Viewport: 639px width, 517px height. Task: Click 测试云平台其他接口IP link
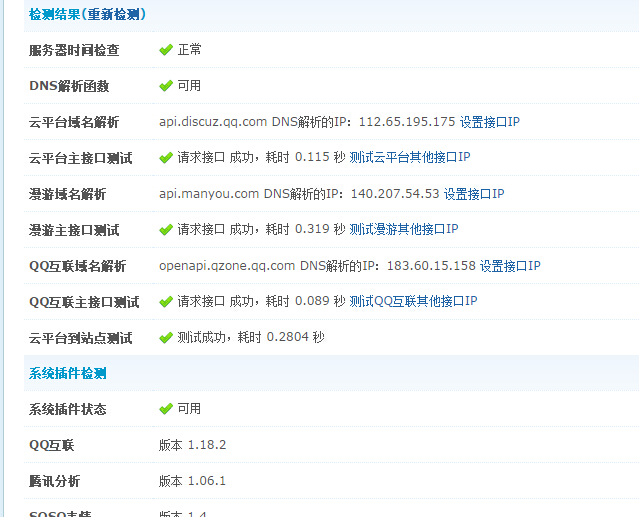click(410, 157)
